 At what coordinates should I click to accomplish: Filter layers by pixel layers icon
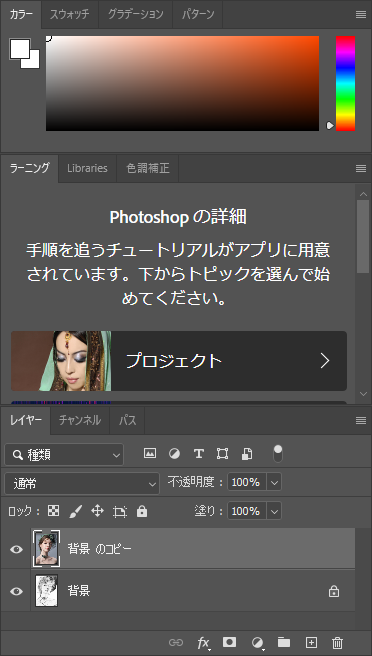(150, 453)
